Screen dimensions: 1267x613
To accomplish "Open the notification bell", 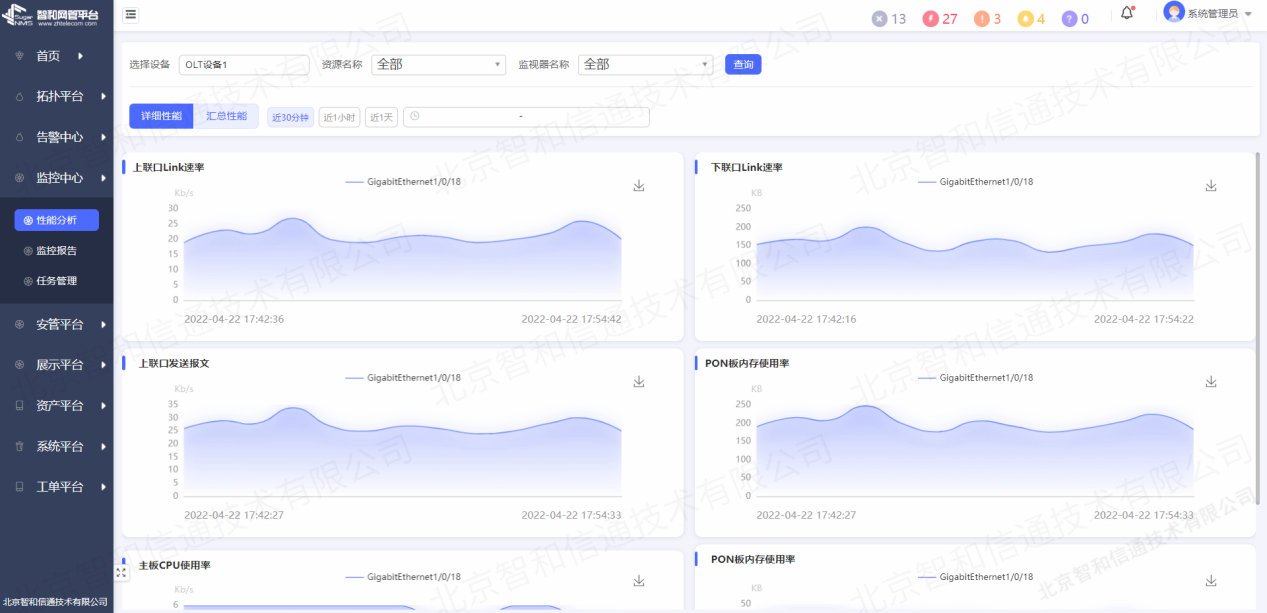I will [1127, 13].
